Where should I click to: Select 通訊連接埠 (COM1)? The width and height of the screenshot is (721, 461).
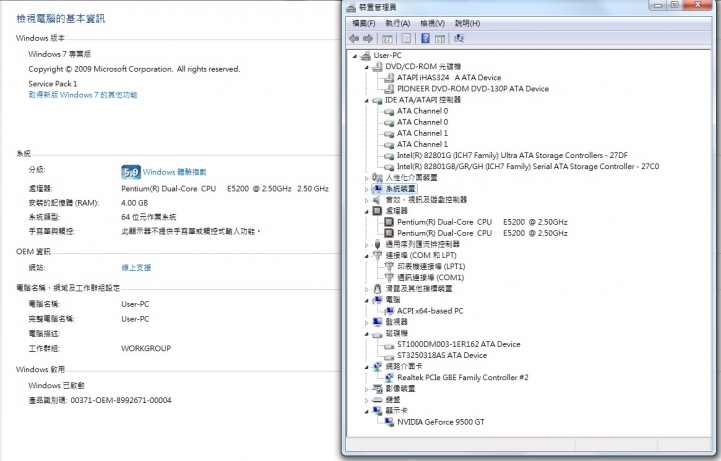click(x=430, y=278)
